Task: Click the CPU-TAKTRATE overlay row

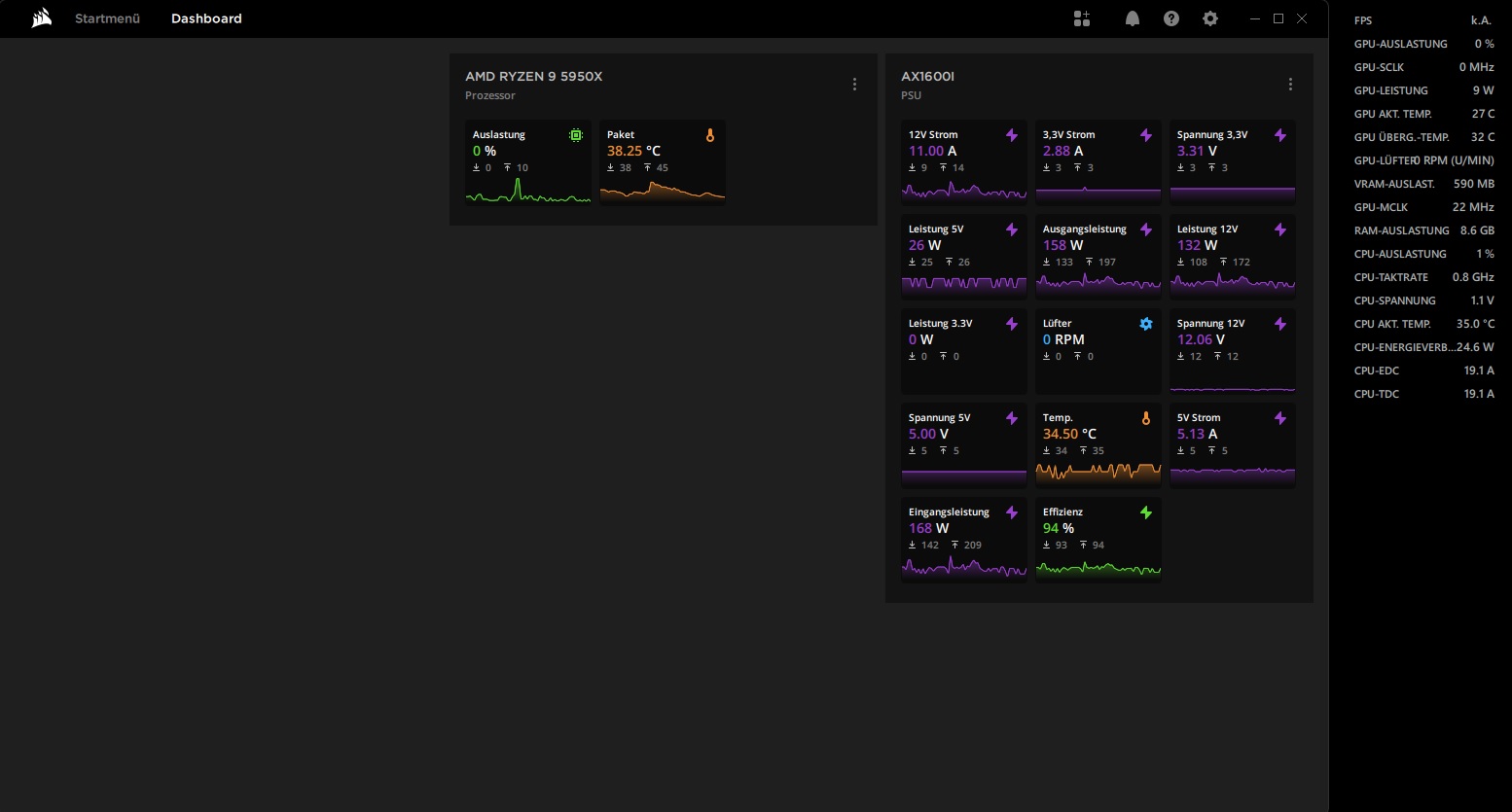Action: point(1423,277)
